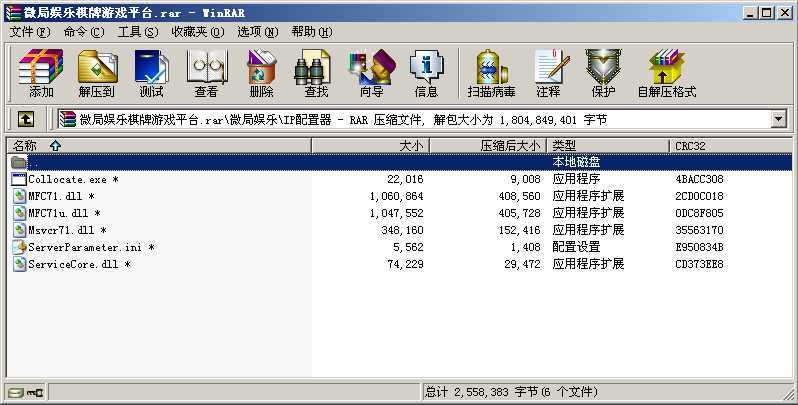Go up one folder with arrow button
This screenshot has height=405, width=798.
tap(26, 120)
